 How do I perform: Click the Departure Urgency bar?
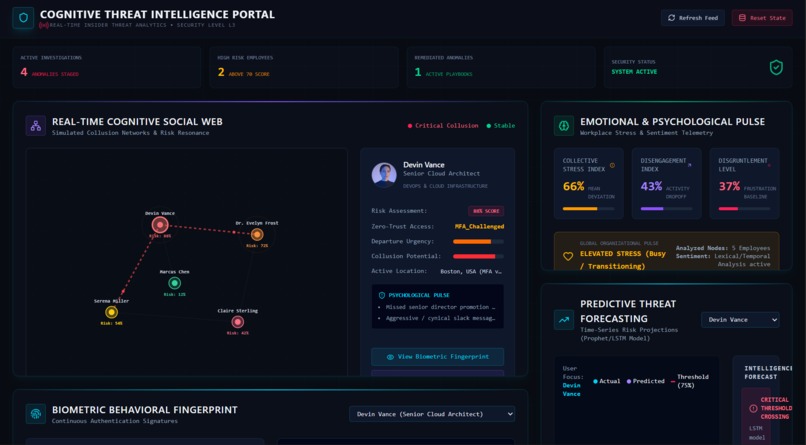pyautogui.click(x=478, y=242)
